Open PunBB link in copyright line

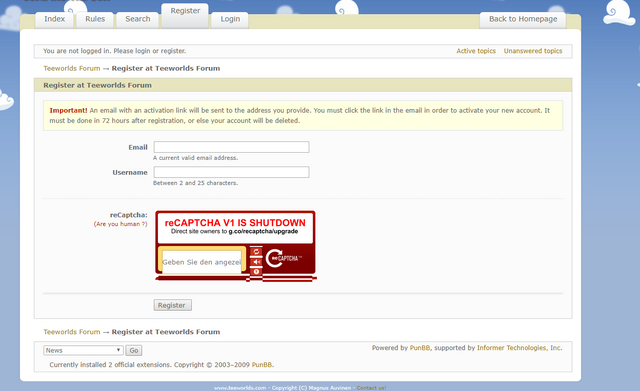coord(262,365)
